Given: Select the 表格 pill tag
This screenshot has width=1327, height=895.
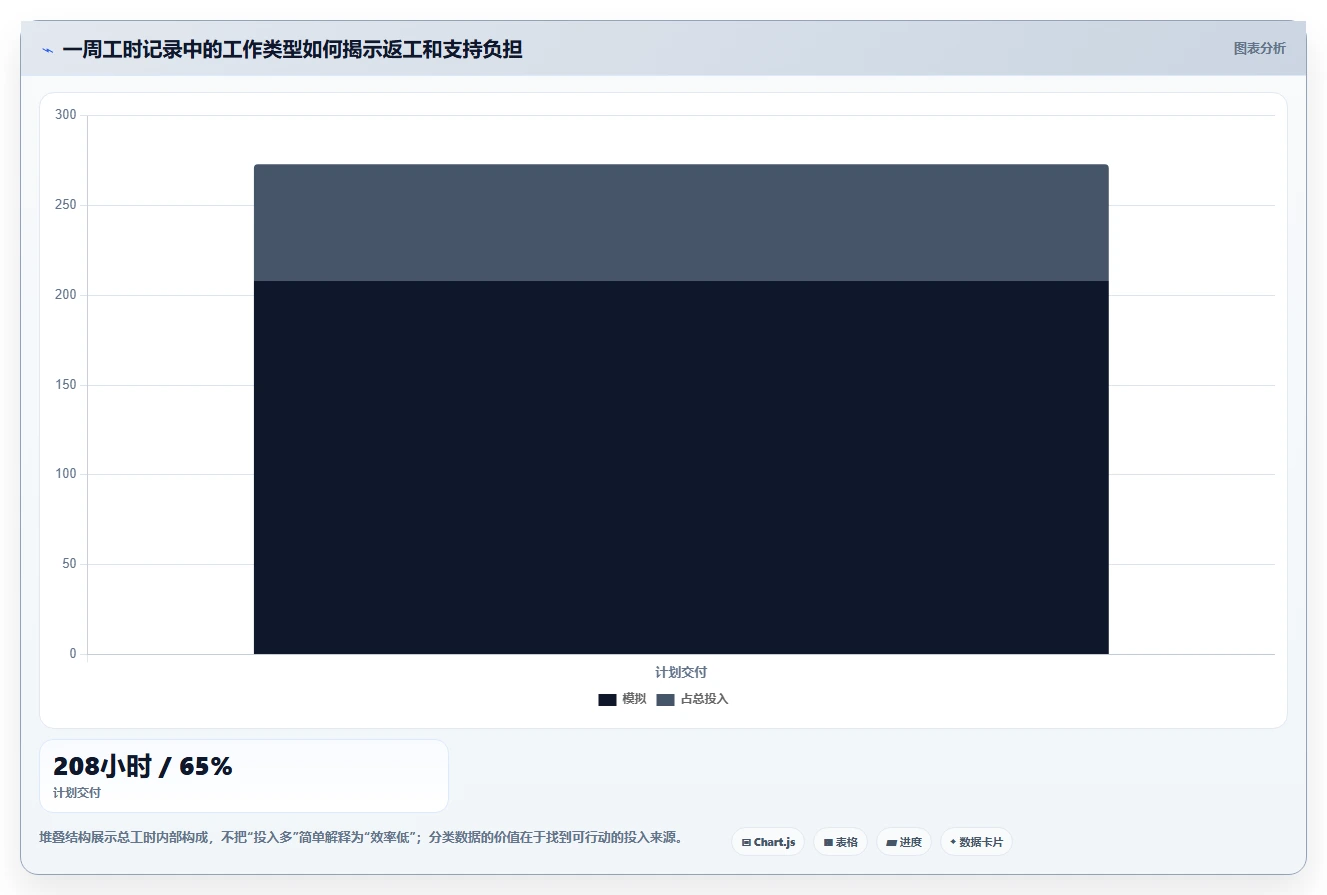Looking at the screenshot, I should pyautogui.click(x=840, y=842).
